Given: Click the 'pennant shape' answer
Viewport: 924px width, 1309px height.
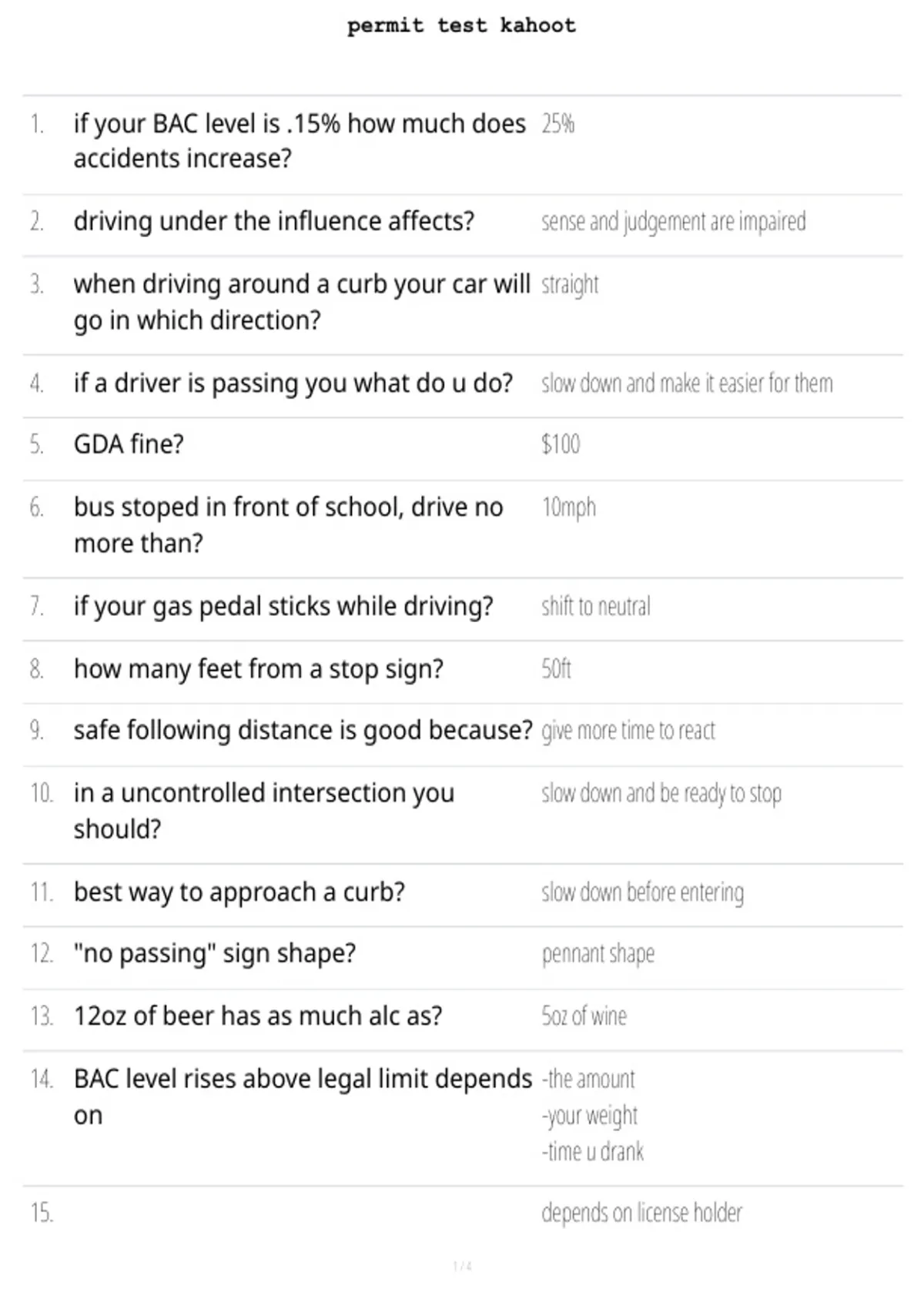Looking at the screenshot, I should [x=598, y=954].
